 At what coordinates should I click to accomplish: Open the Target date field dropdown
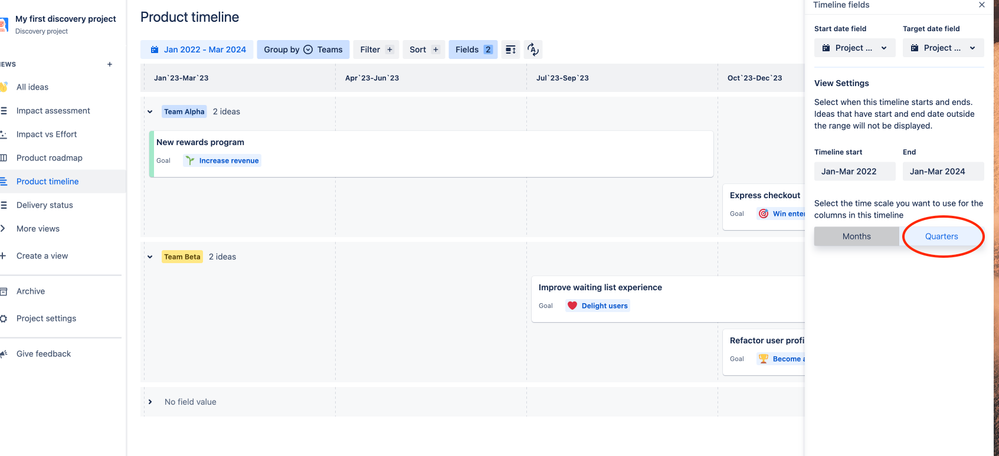coord(944,48)
